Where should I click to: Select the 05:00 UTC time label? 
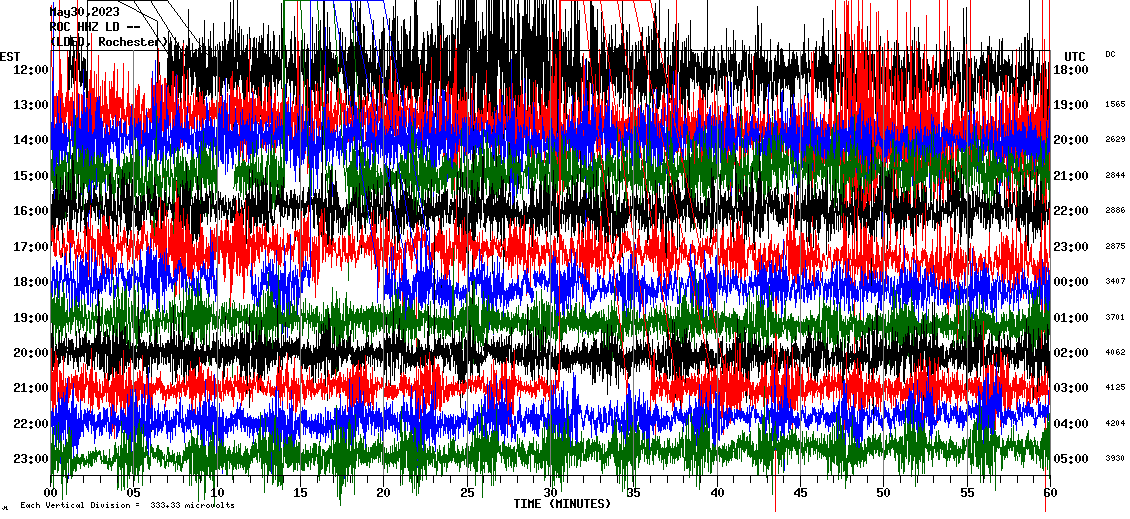1071,459
